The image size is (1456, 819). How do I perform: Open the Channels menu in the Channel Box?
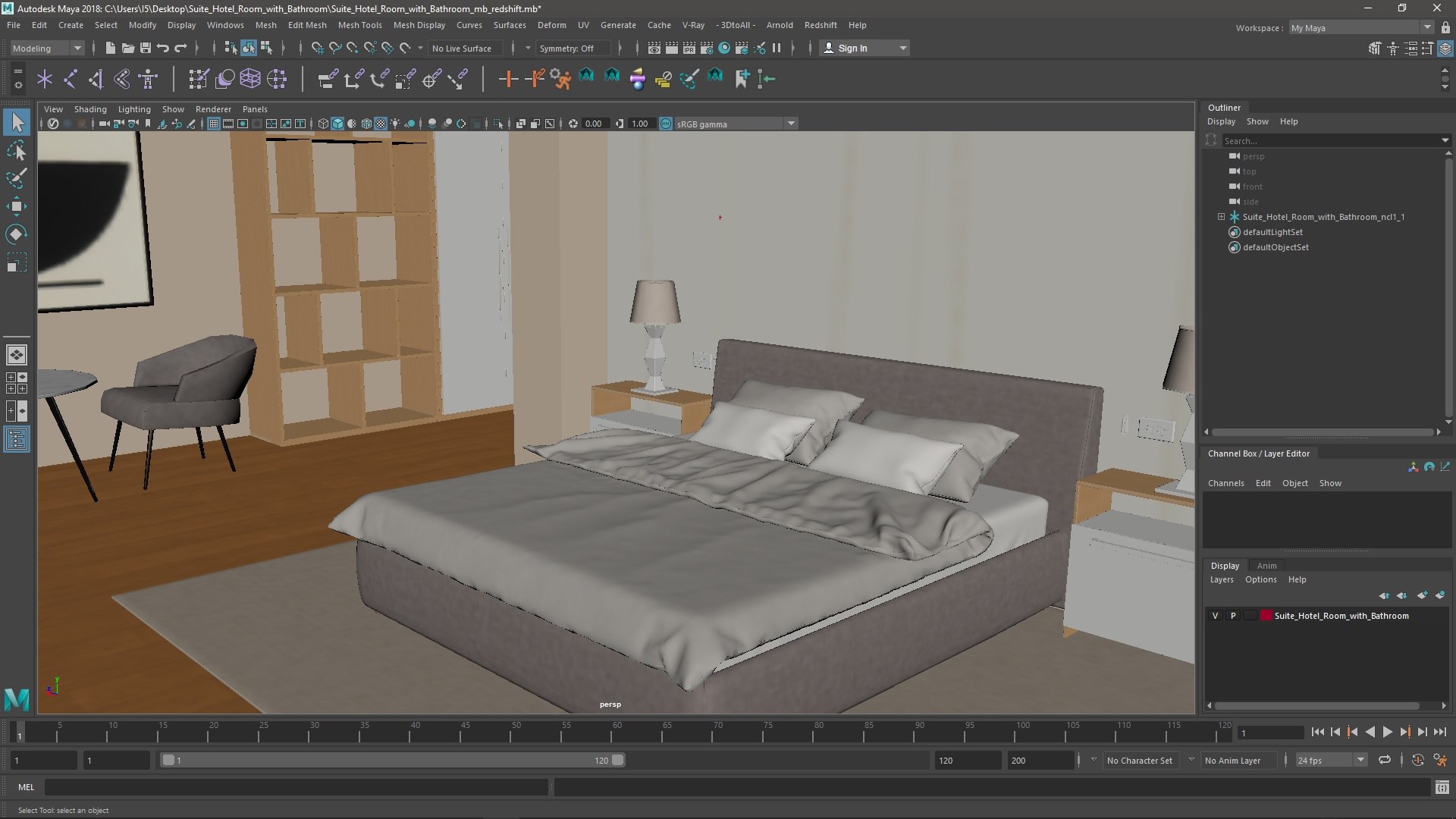click(x=1225, y=483)
